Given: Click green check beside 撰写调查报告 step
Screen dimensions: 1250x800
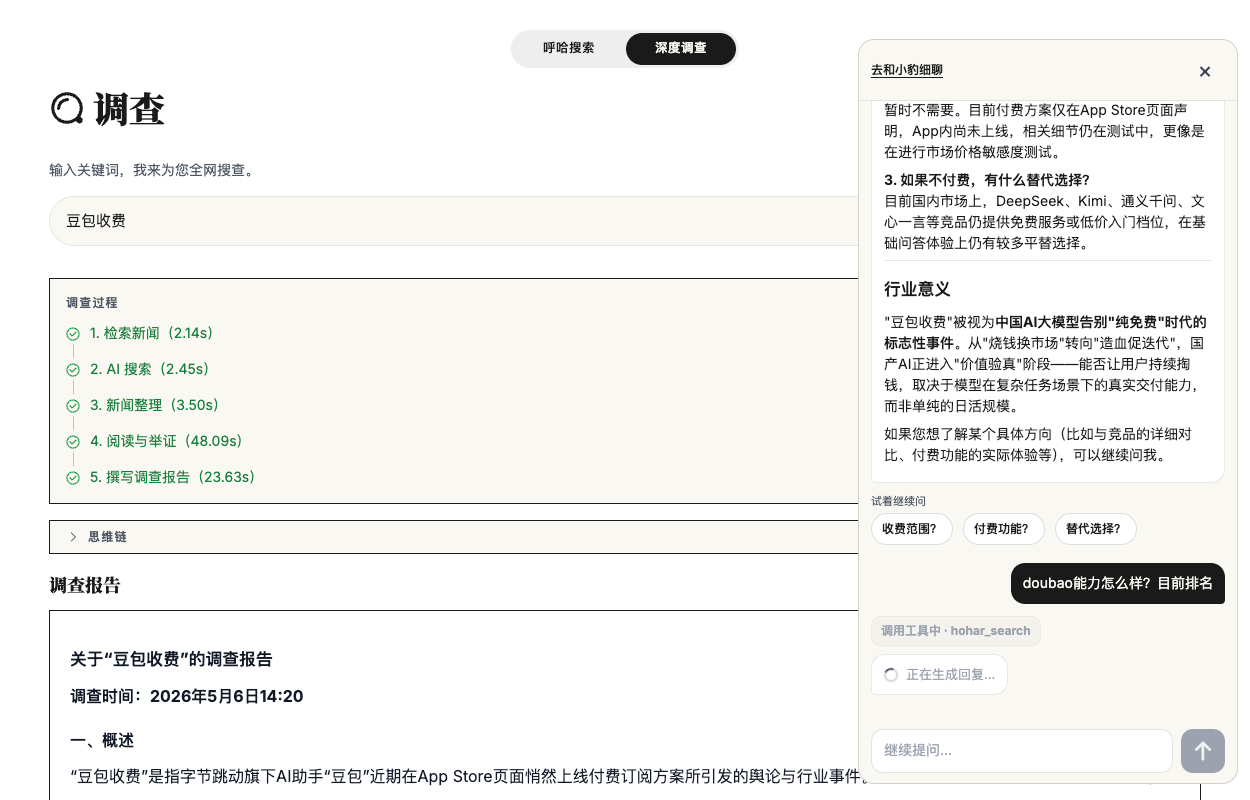Looking at the screenshot, I should [x=73, y=478].
